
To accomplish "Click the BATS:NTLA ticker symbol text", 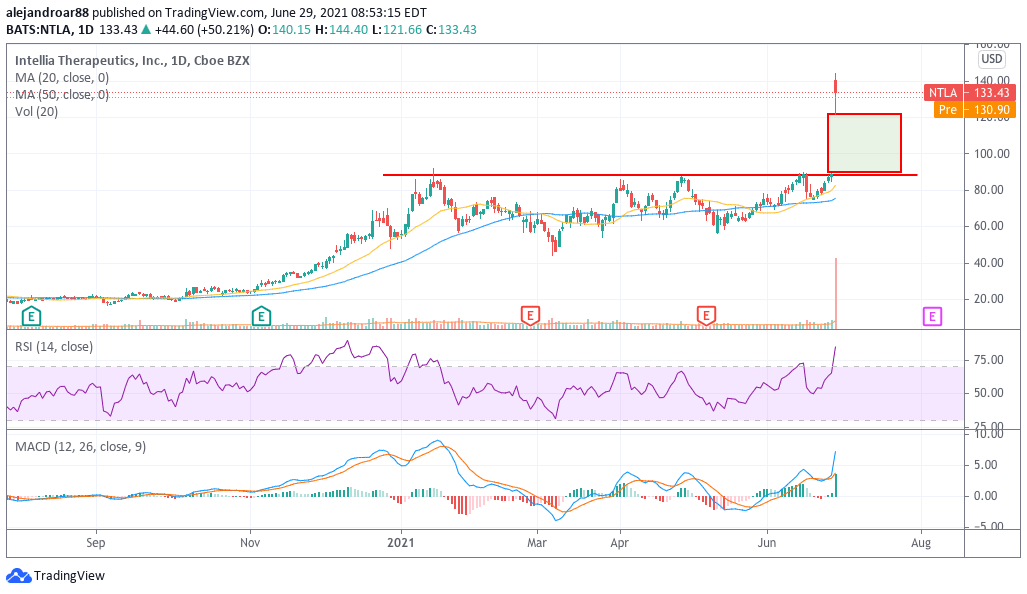I will click(x=39, y=29).
